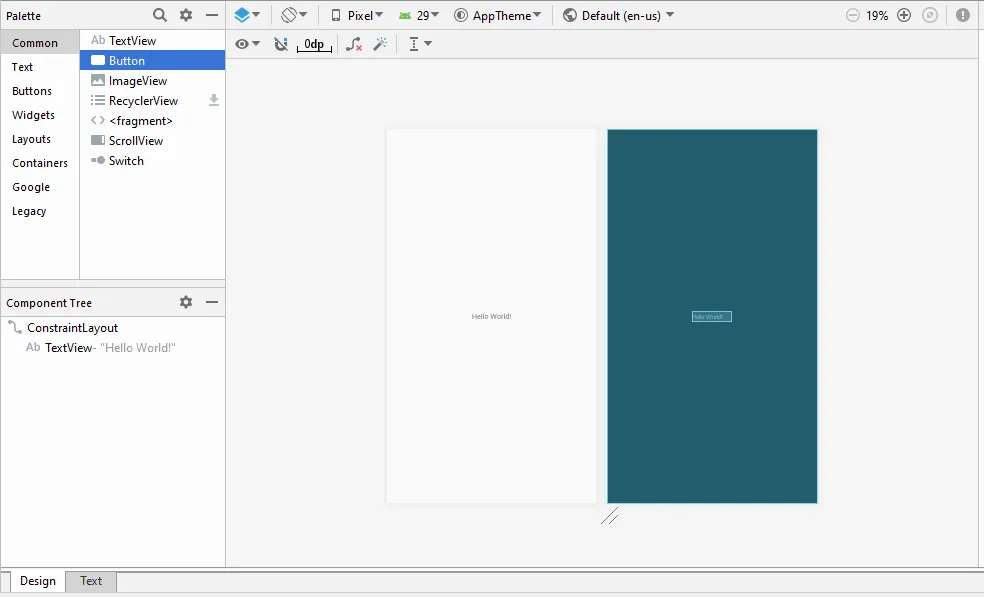This screenshot has height=597, width=984.
Task: Click the 19% zoom level label
Action: pos(877,16)
